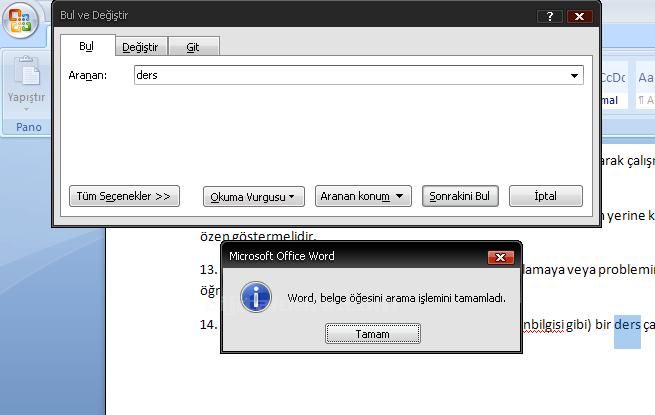
Task: Click the document text "özen göstermelidir."
Action: point(258,236)
